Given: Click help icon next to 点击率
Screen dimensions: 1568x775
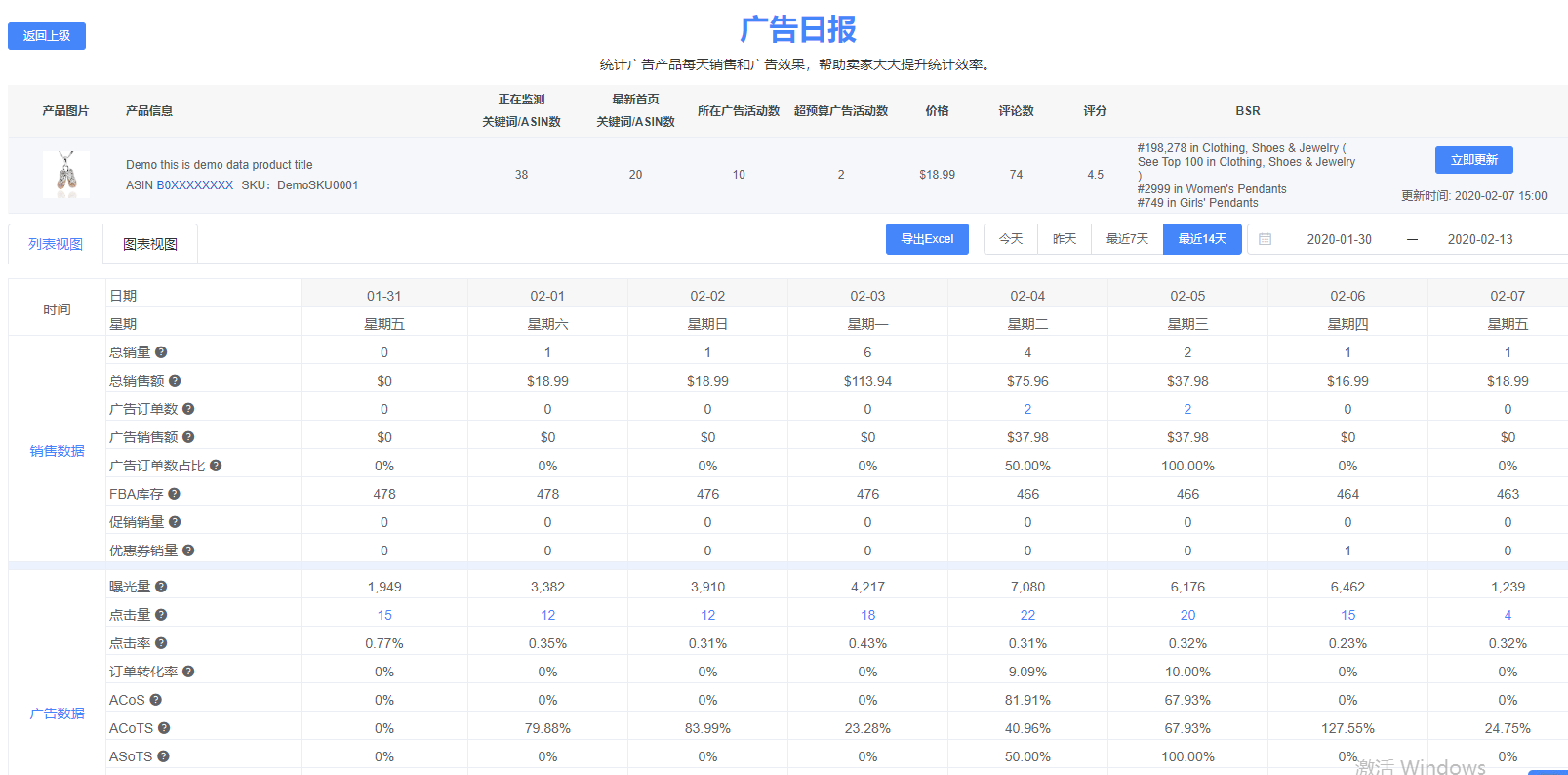Looking at the screenshot, I should coord(161,643).
